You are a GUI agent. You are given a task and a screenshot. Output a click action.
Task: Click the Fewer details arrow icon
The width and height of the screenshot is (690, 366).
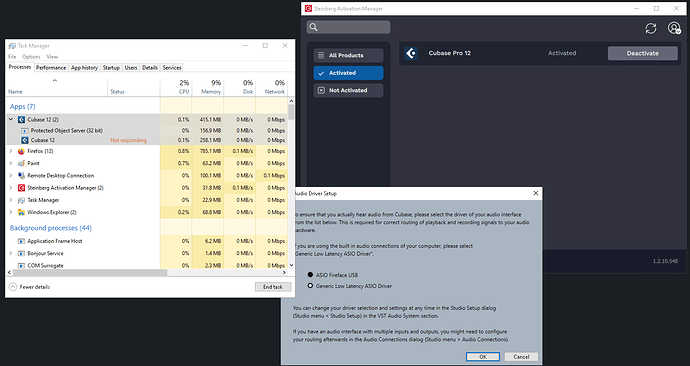point(13,287)
